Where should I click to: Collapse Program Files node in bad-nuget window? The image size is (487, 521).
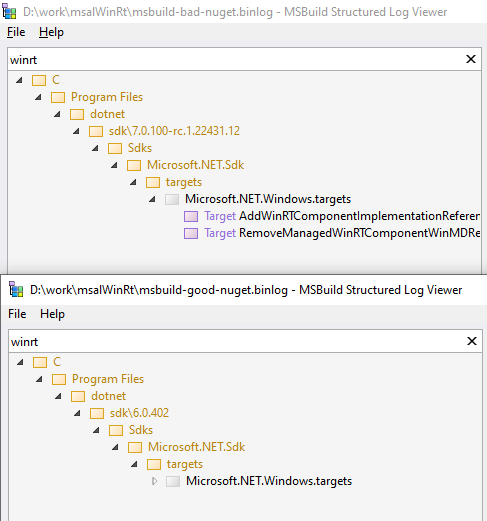pos(39,97)
